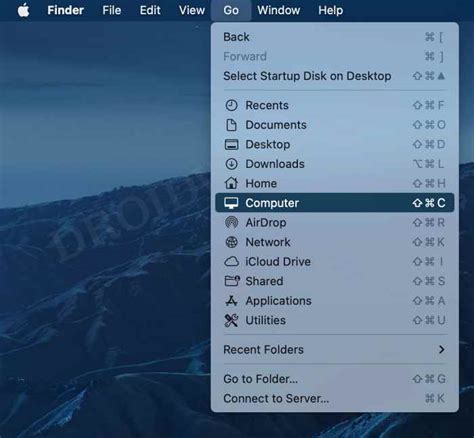Go to Applications

pos(335,301)
